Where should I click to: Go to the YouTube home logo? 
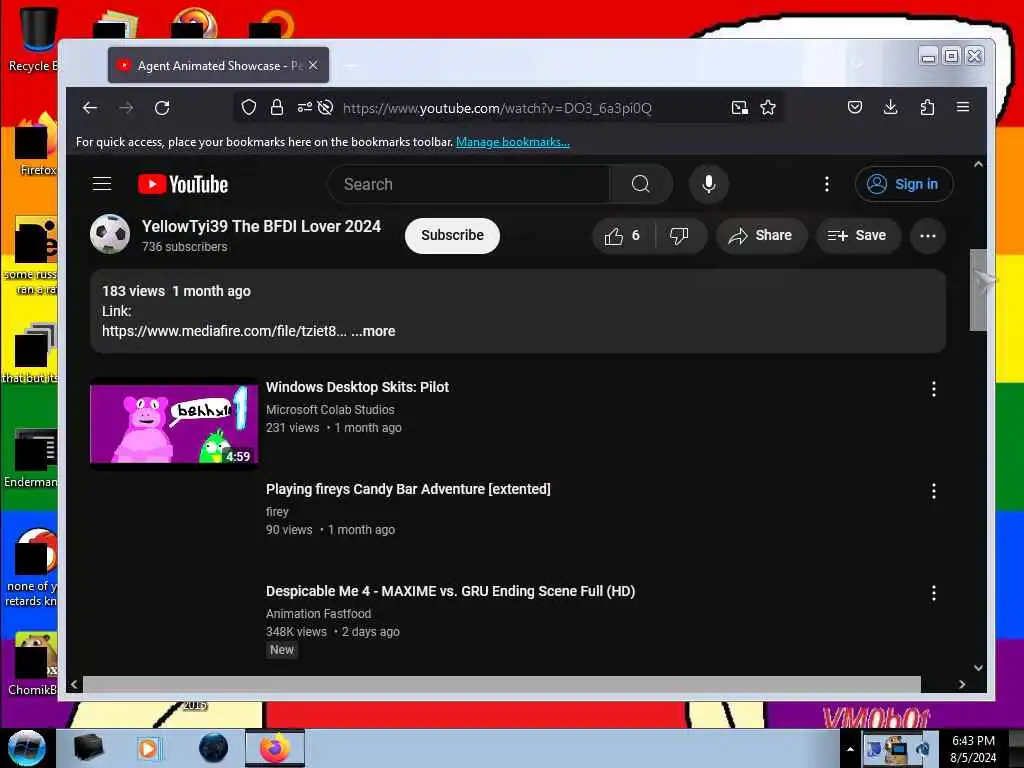coord(183,184)
